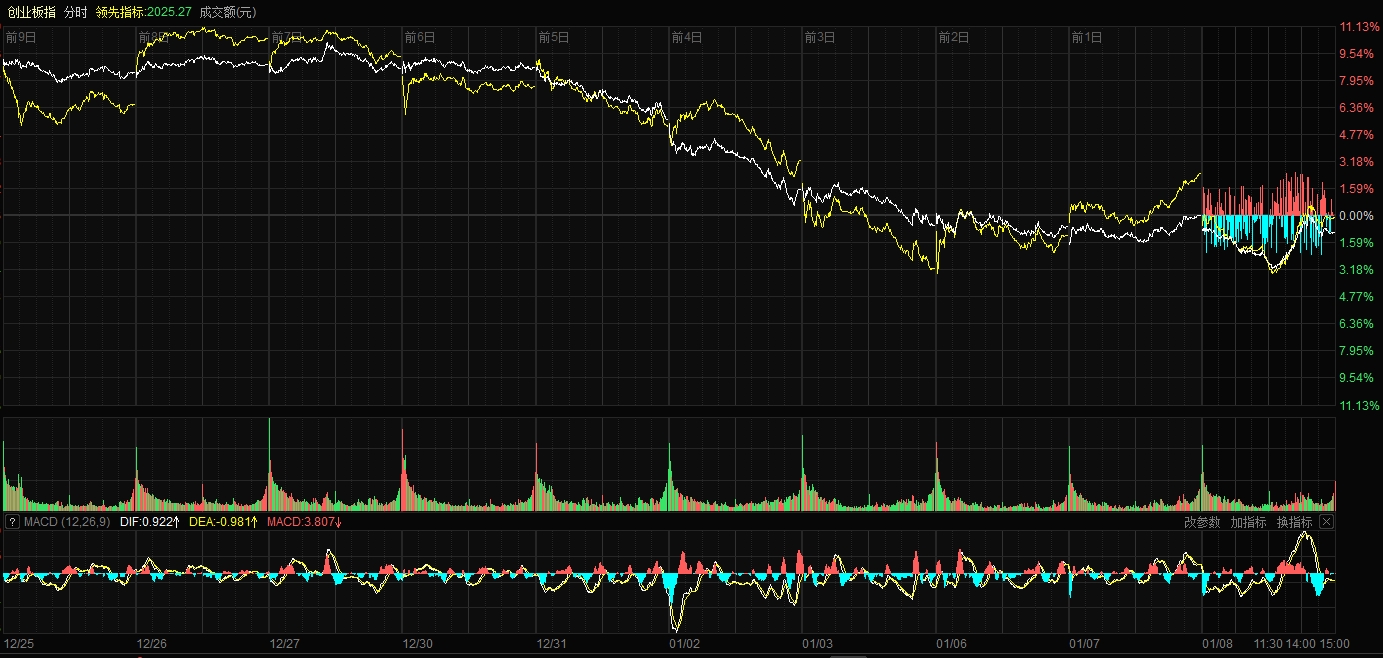Click the 12/30 date on time axis
The height and width of the screenshot is (658, 1383).
tap(418, 644)
